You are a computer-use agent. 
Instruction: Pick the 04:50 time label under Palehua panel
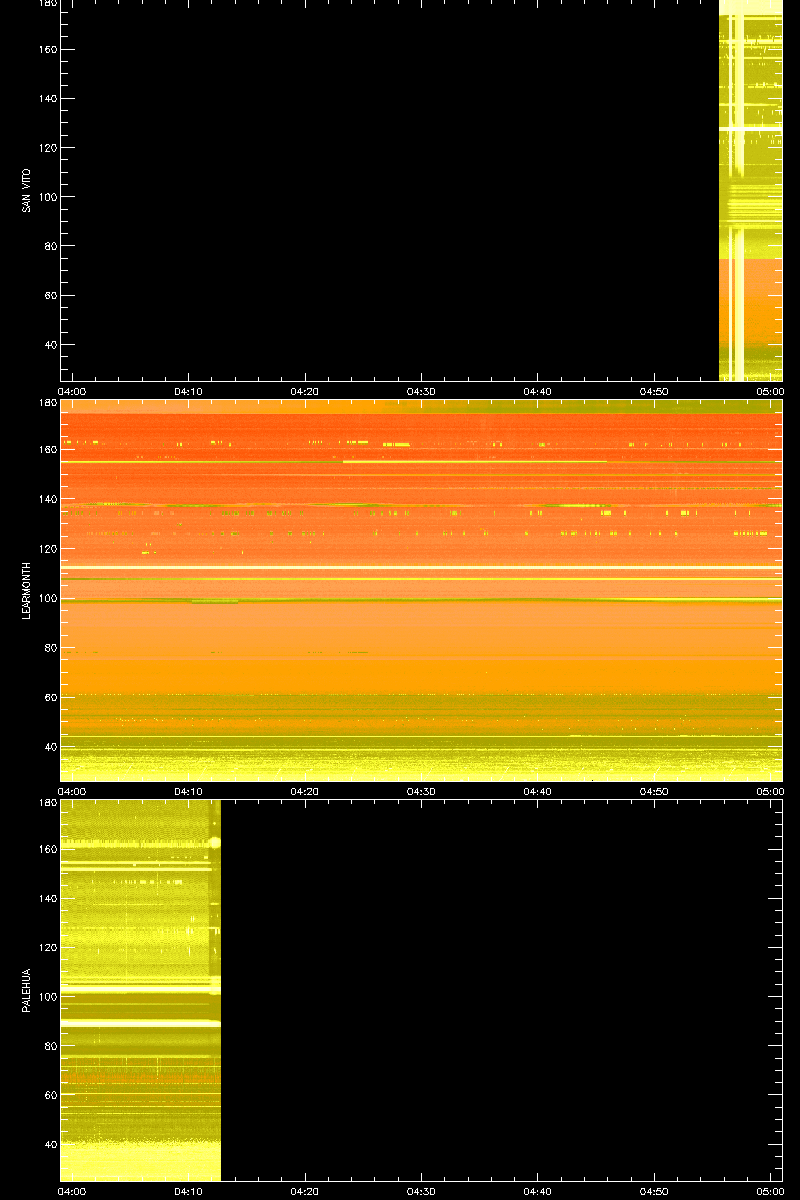[655, 1191]
